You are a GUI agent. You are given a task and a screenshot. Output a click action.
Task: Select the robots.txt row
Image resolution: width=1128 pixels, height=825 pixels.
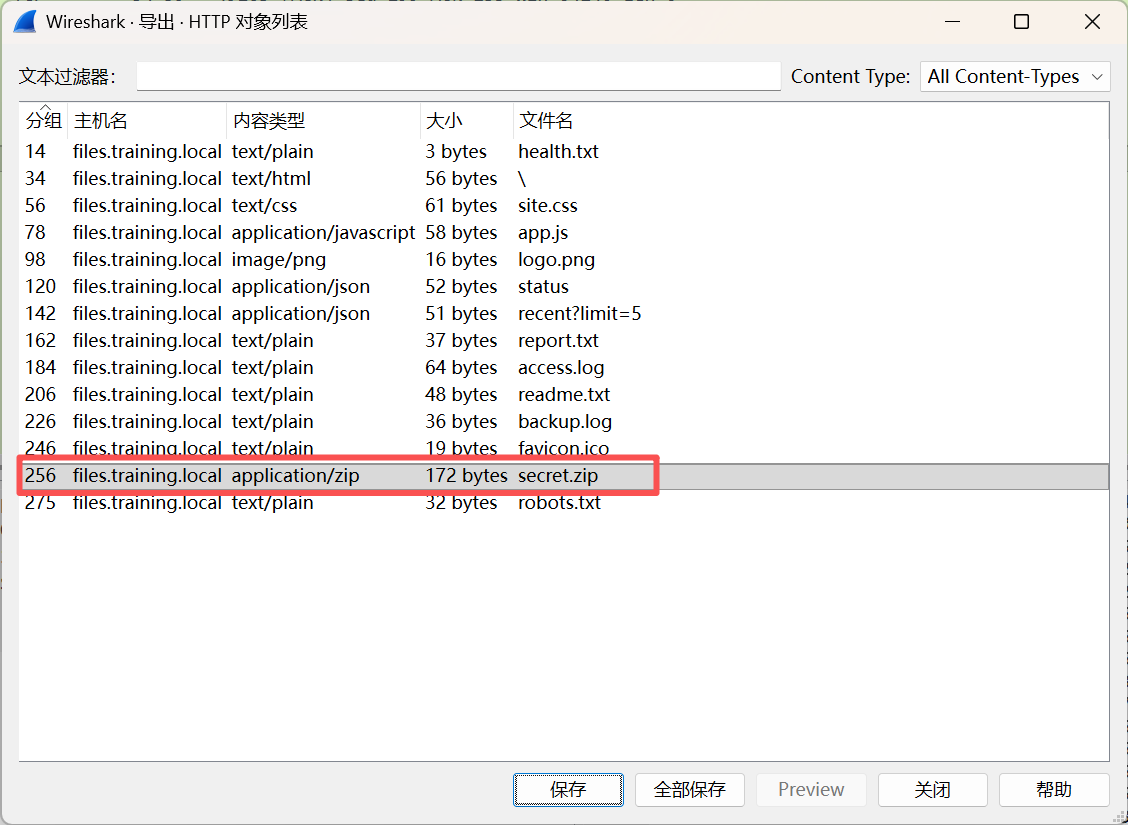point(564,502)
